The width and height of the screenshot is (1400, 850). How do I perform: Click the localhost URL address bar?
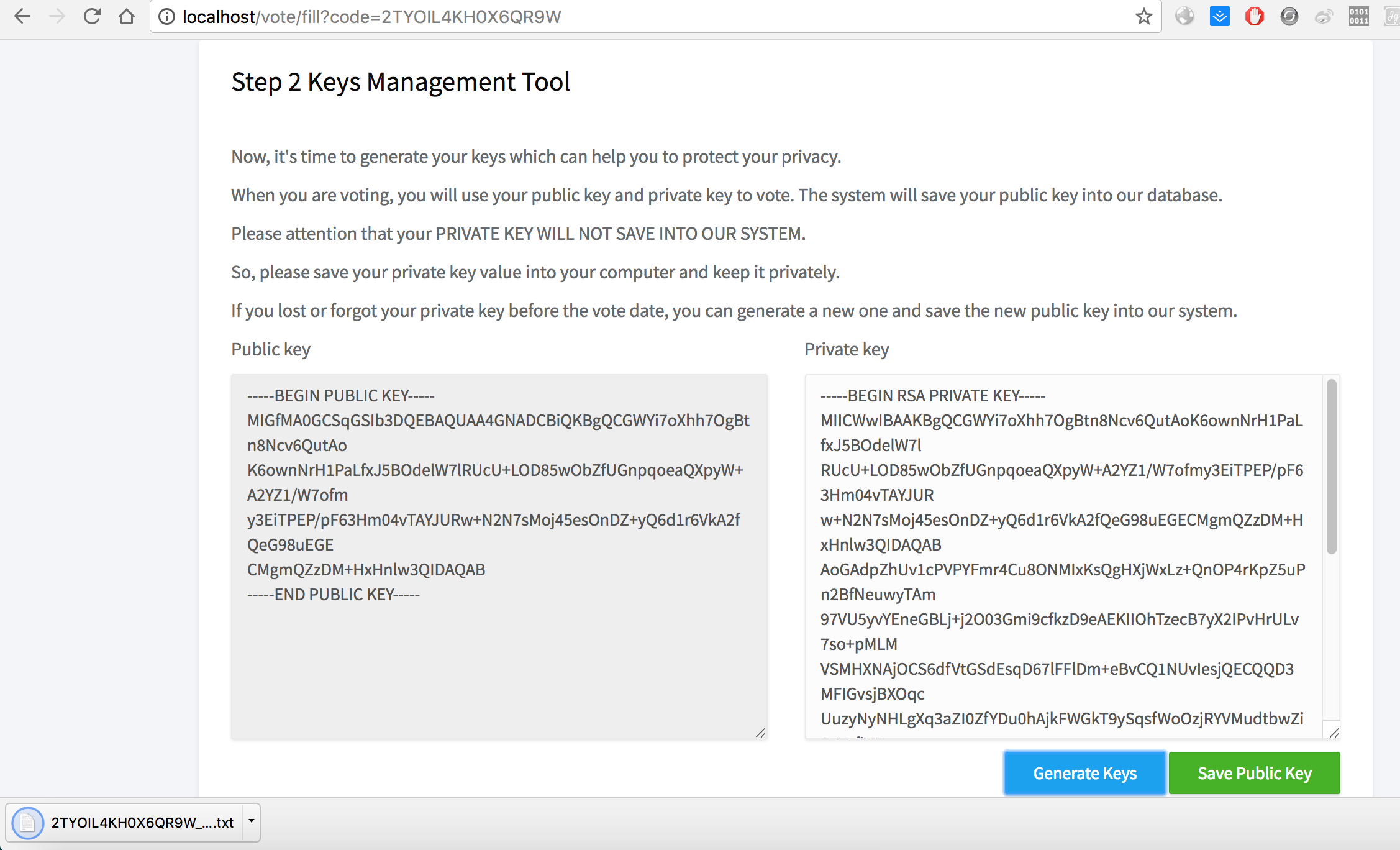click(x=621, y=17)
